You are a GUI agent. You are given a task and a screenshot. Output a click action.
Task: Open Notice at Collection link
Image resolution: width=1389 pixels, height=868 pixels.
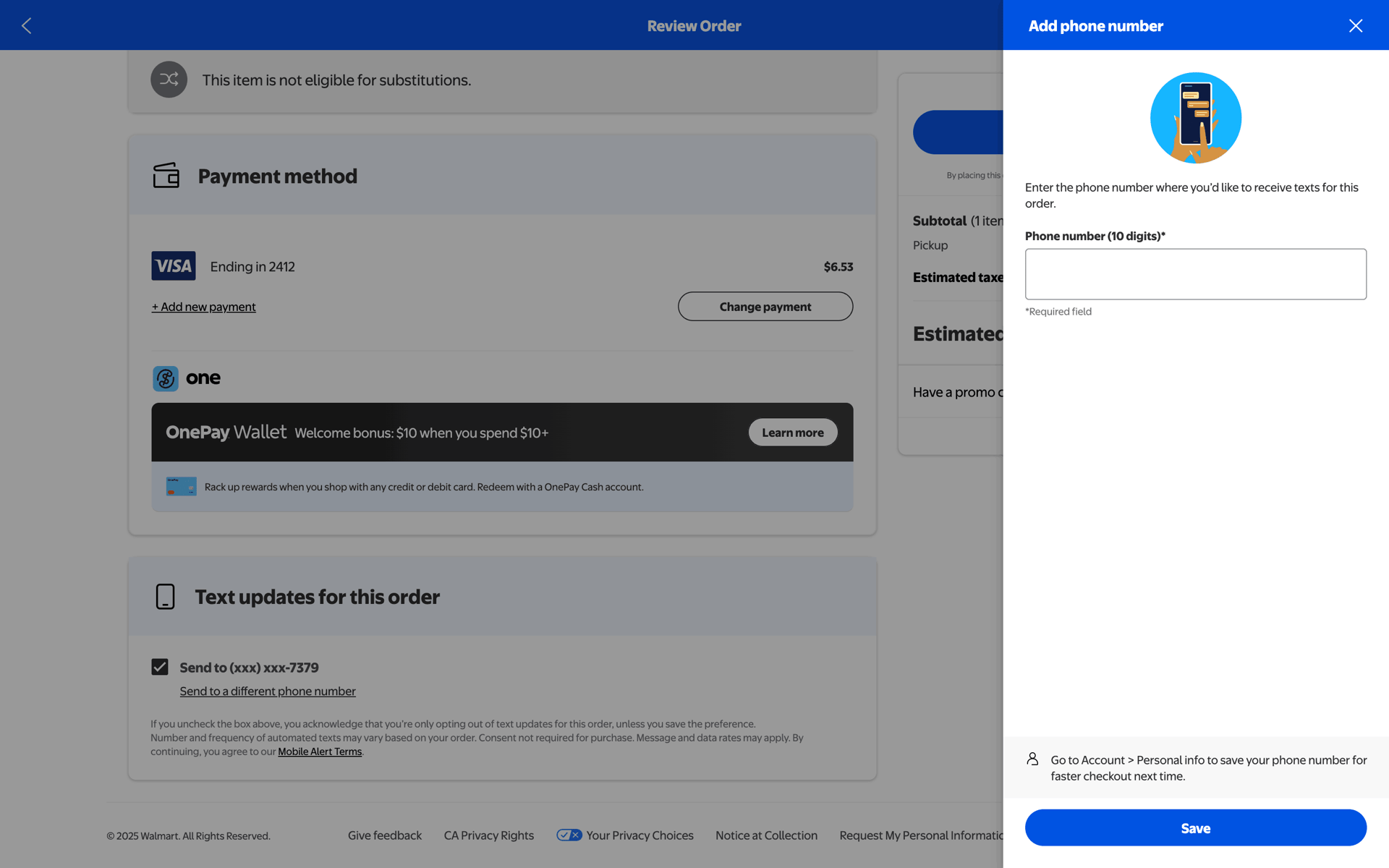click(x=766, y=835)
